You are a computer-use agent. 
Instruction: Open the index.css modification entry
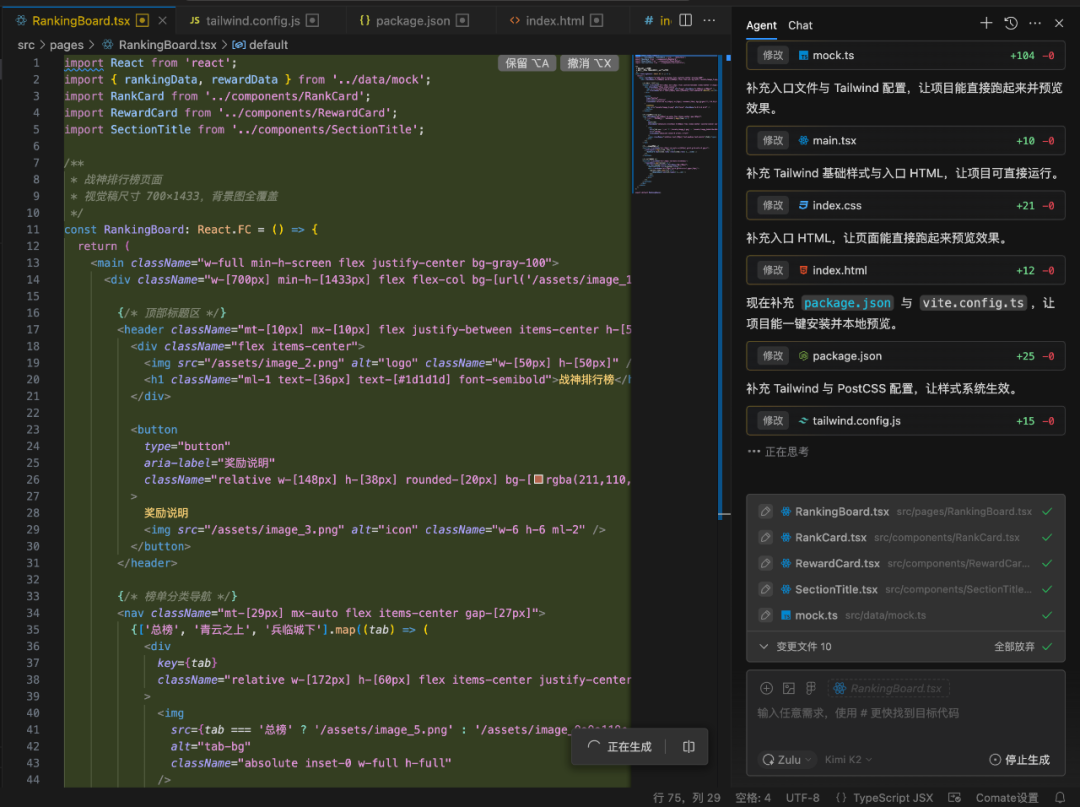[905, 205]
